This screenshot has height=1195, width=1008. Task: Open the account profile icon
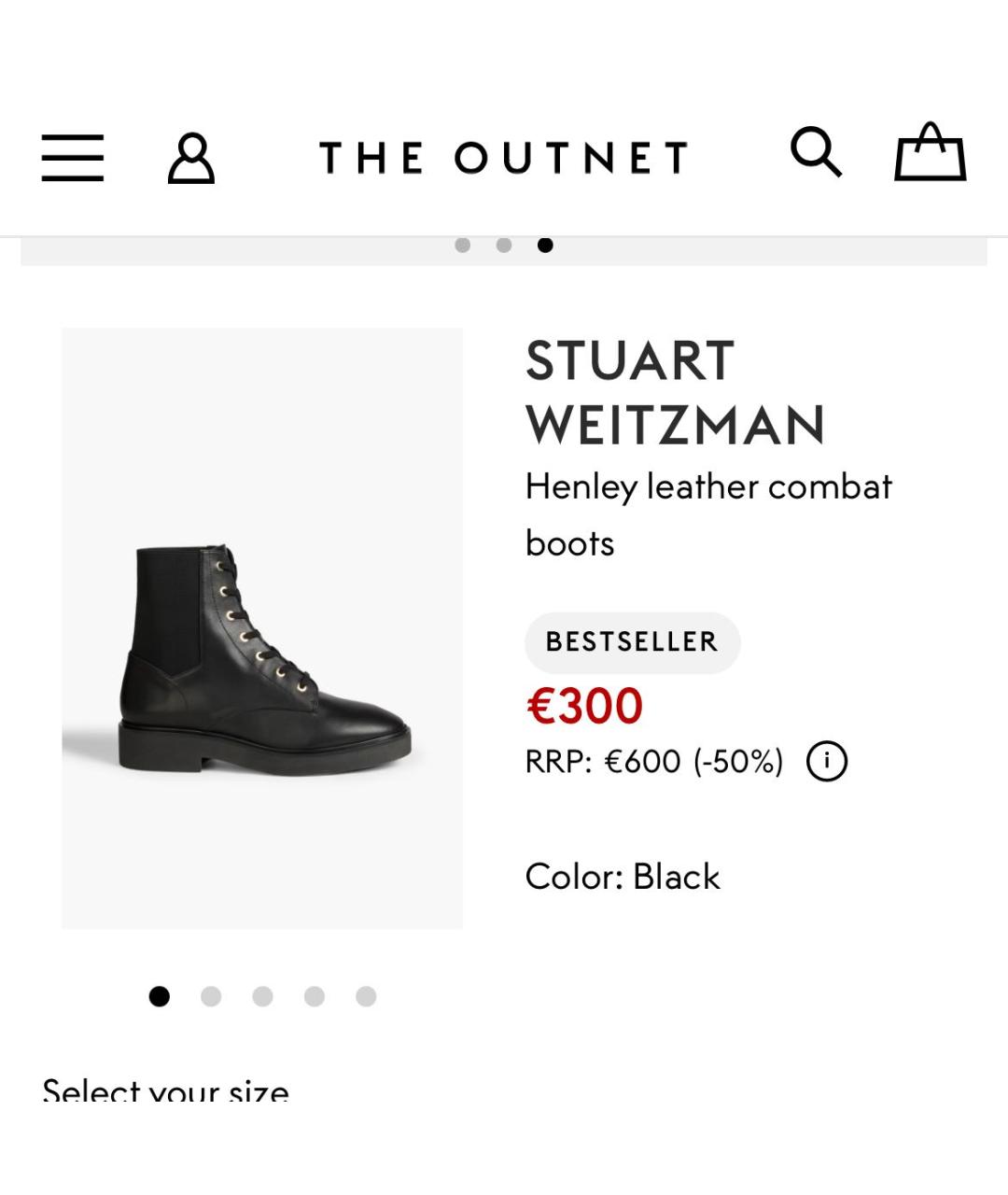(x=191, y=158)
